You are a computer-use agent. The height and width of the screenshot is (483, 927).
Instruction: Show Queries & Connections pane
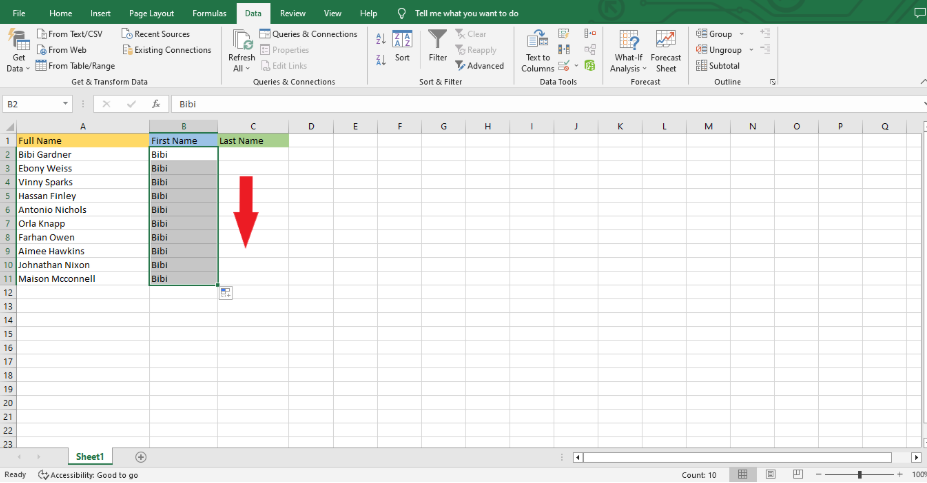click(x=309, y=34)
